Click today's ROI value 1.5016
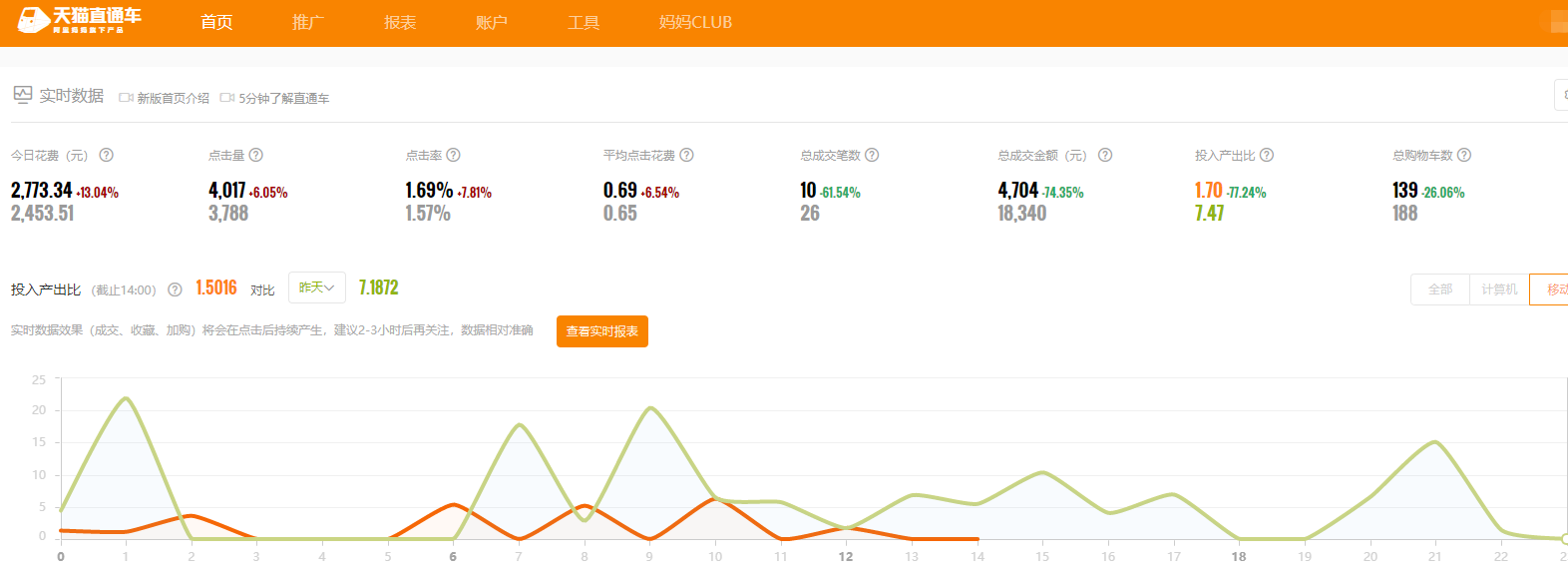 point(216,288)
